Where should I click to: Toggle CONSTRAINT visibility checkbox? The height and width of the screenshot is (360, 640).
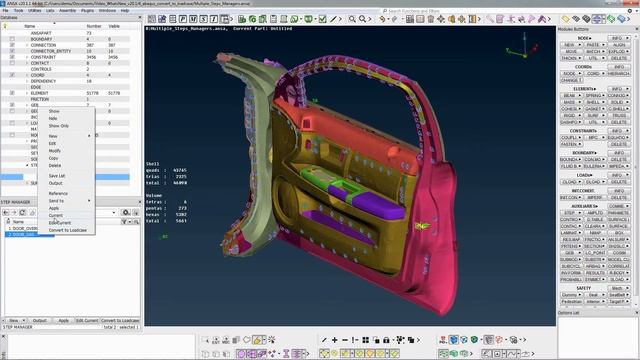tap(12, 57)
